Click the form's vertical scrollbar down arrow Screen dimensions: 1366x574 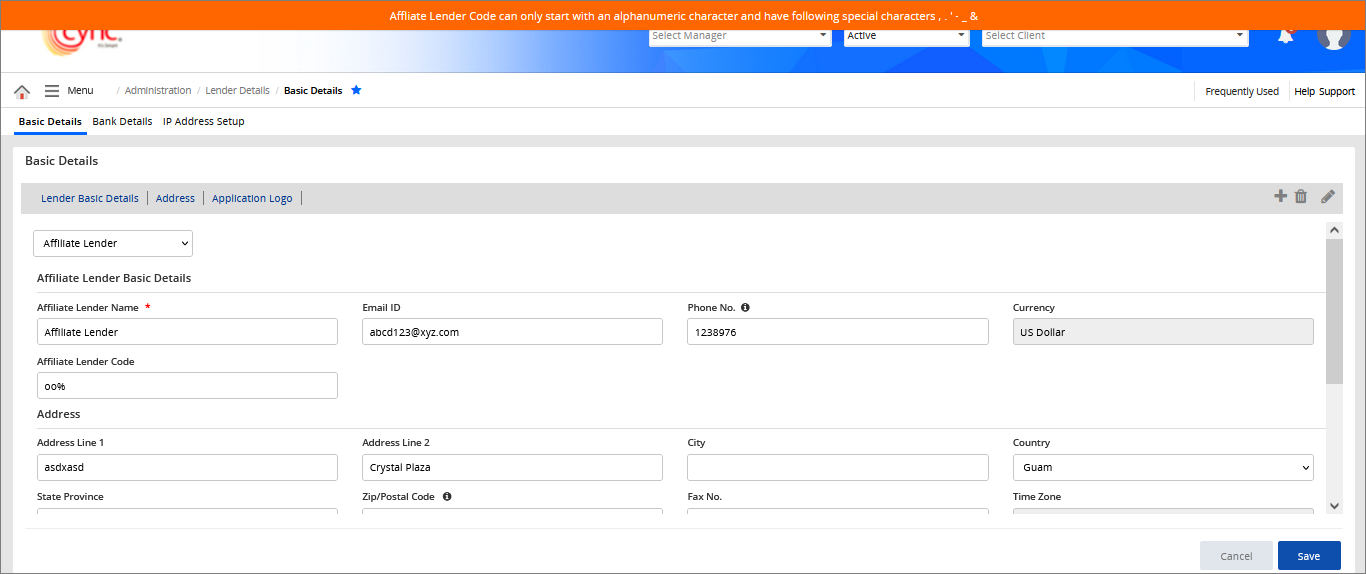1334,506
